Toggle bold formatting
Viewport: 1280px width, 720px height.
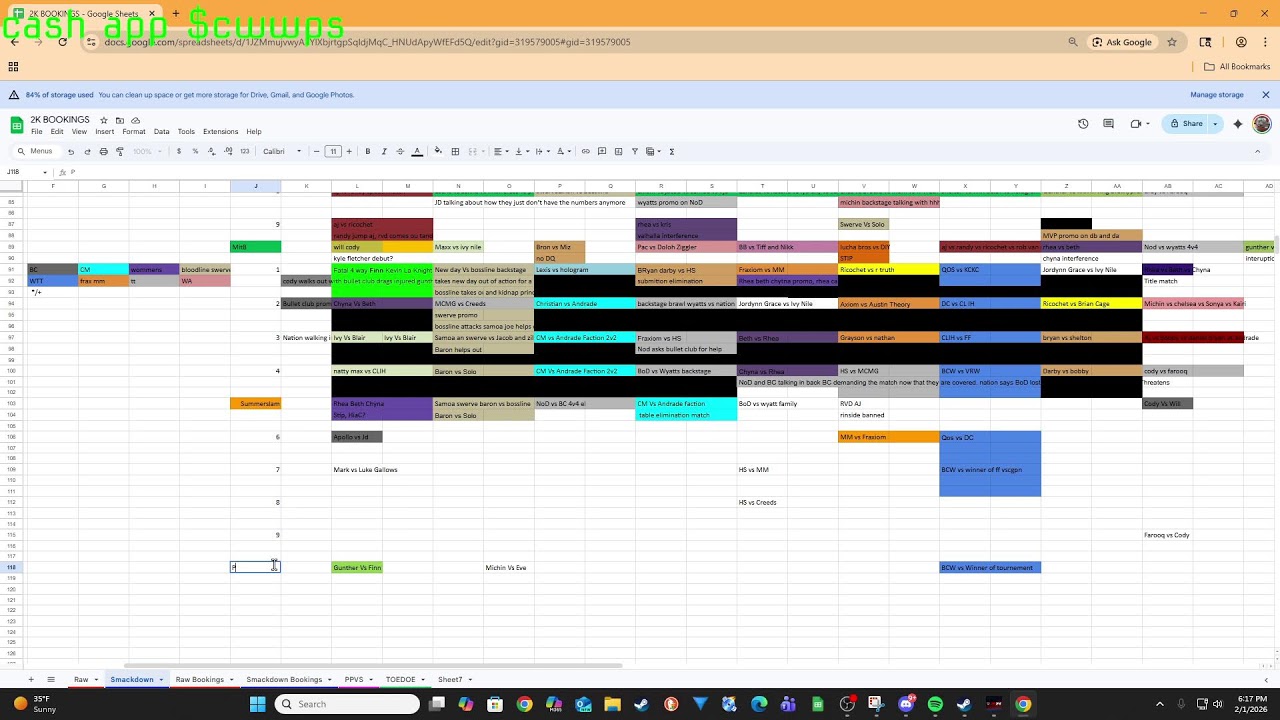pyautogui.click(x=368, y=152)
